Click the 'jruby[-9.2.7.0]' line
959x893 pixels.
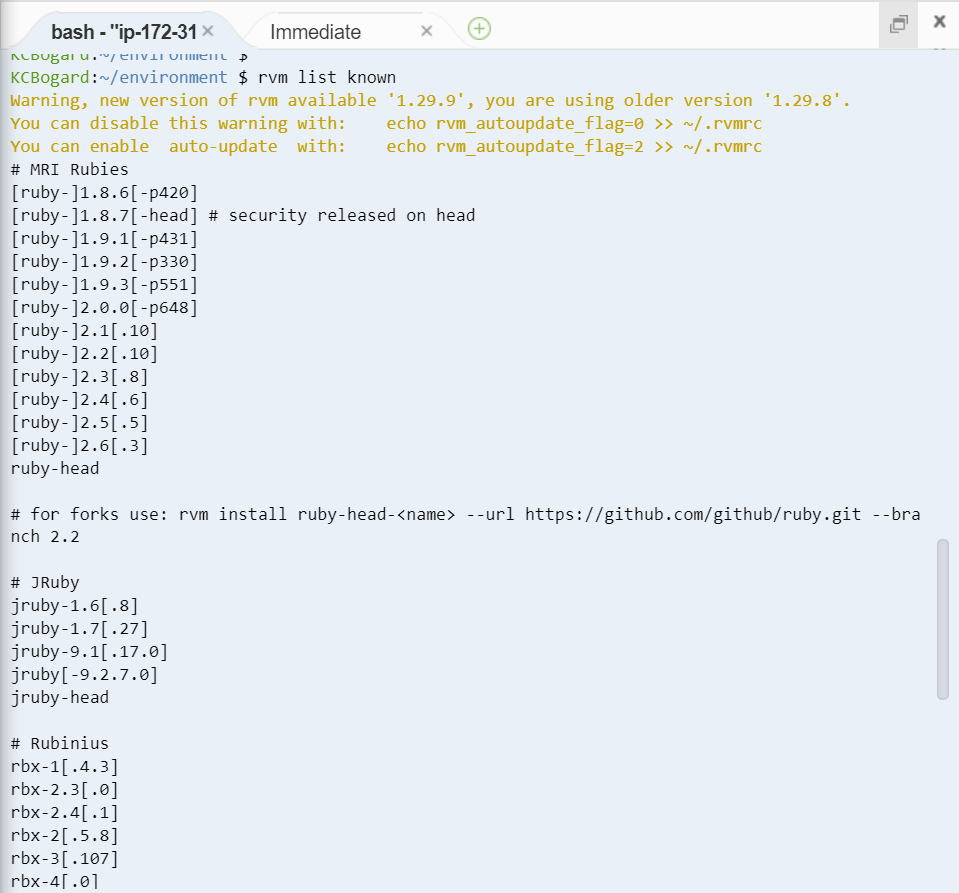point(84,675)
